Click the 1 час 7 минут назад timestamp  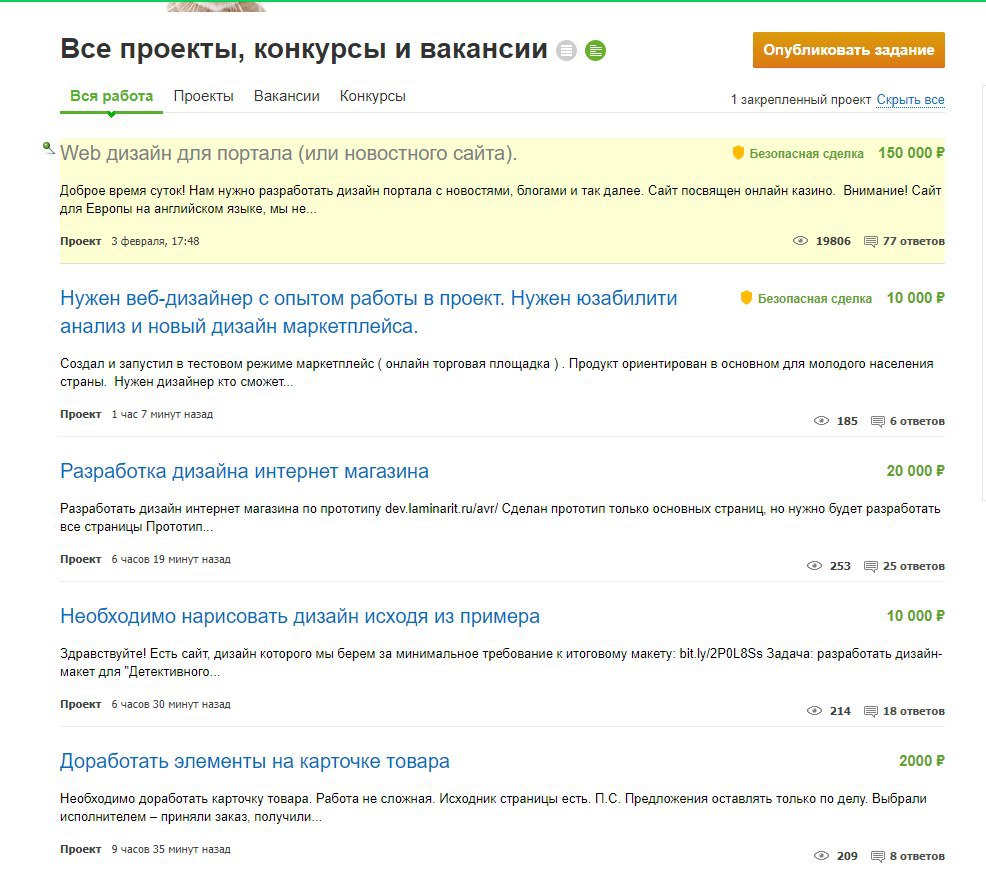(x=162, y=414)
